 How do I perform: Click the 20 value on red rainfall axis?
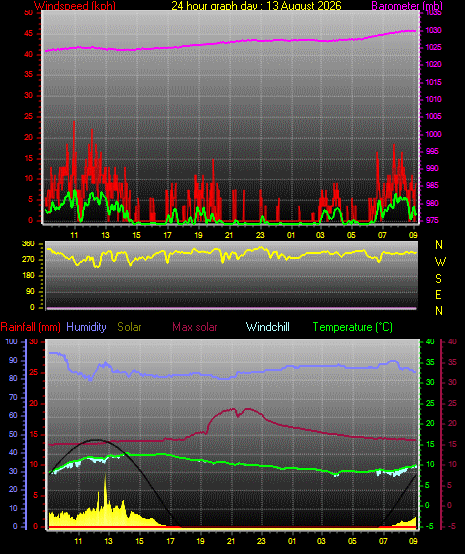point(34,403)
